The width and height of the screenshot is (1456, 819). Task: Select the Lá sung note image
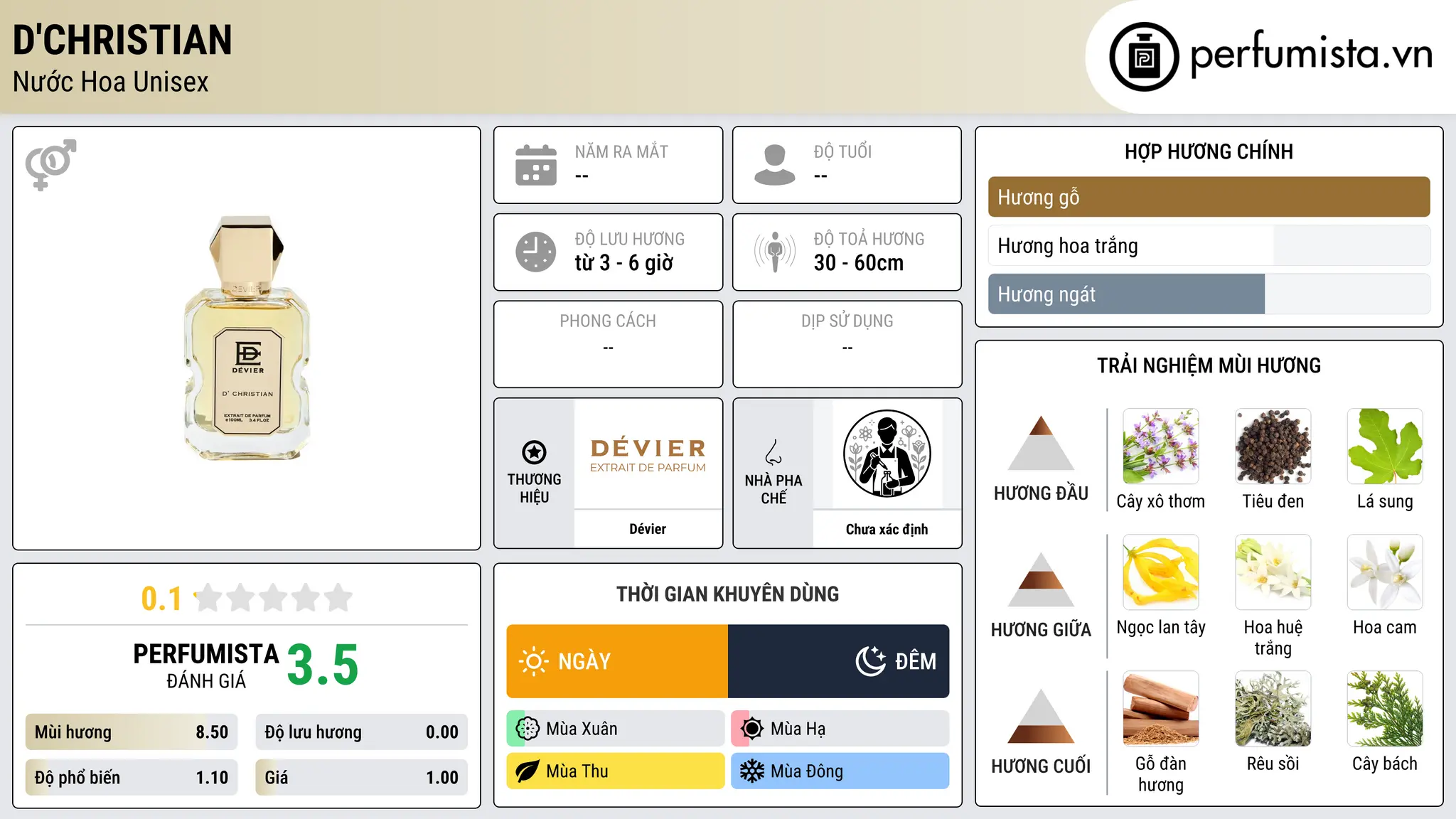tap(1385, 446)
